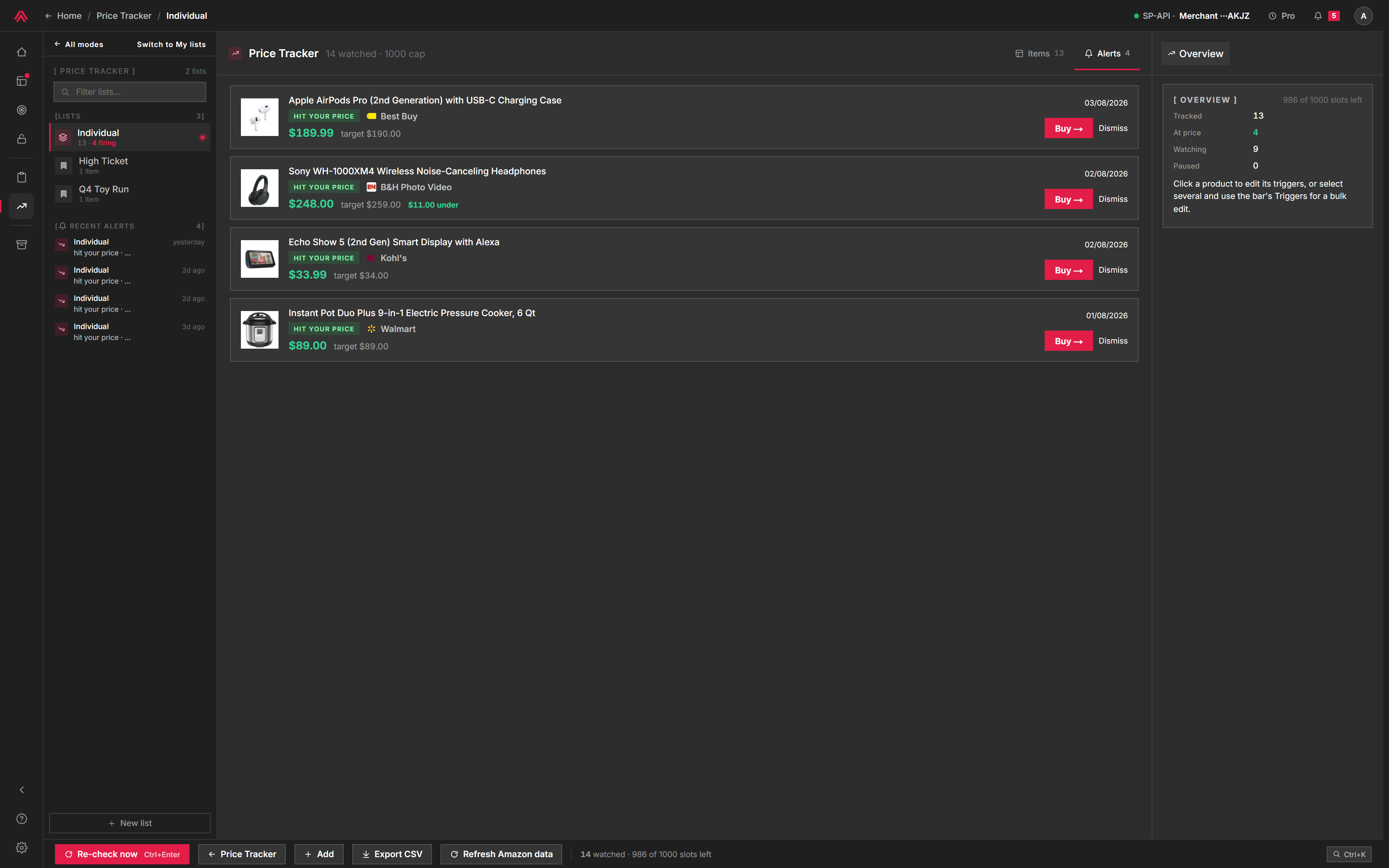This screenshot has height=868, width=1389.
Task: Go back to All modes
Action: coord(78,44)
